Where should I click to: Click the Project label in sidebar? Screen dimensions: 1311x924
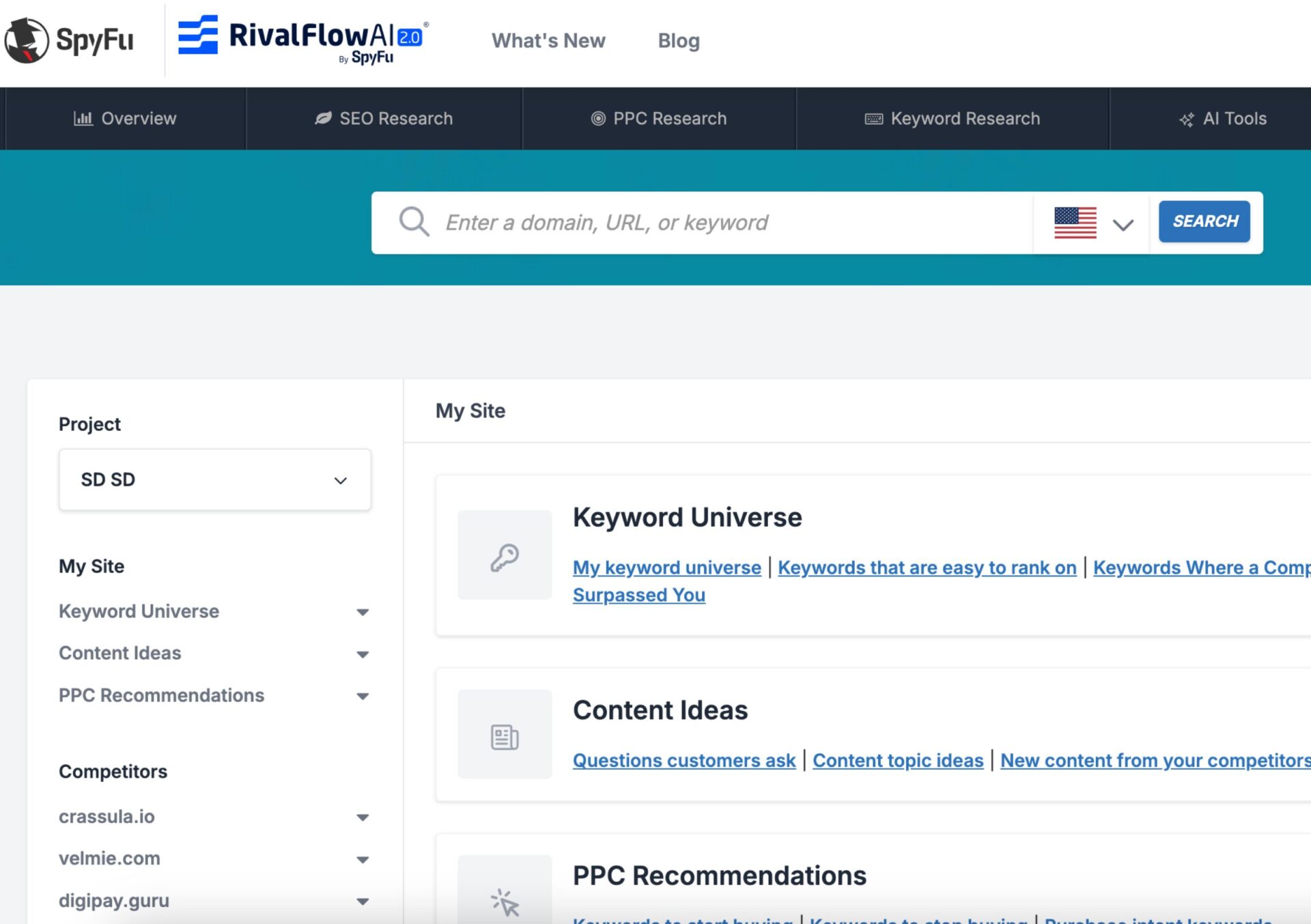[x=89, y=424]
